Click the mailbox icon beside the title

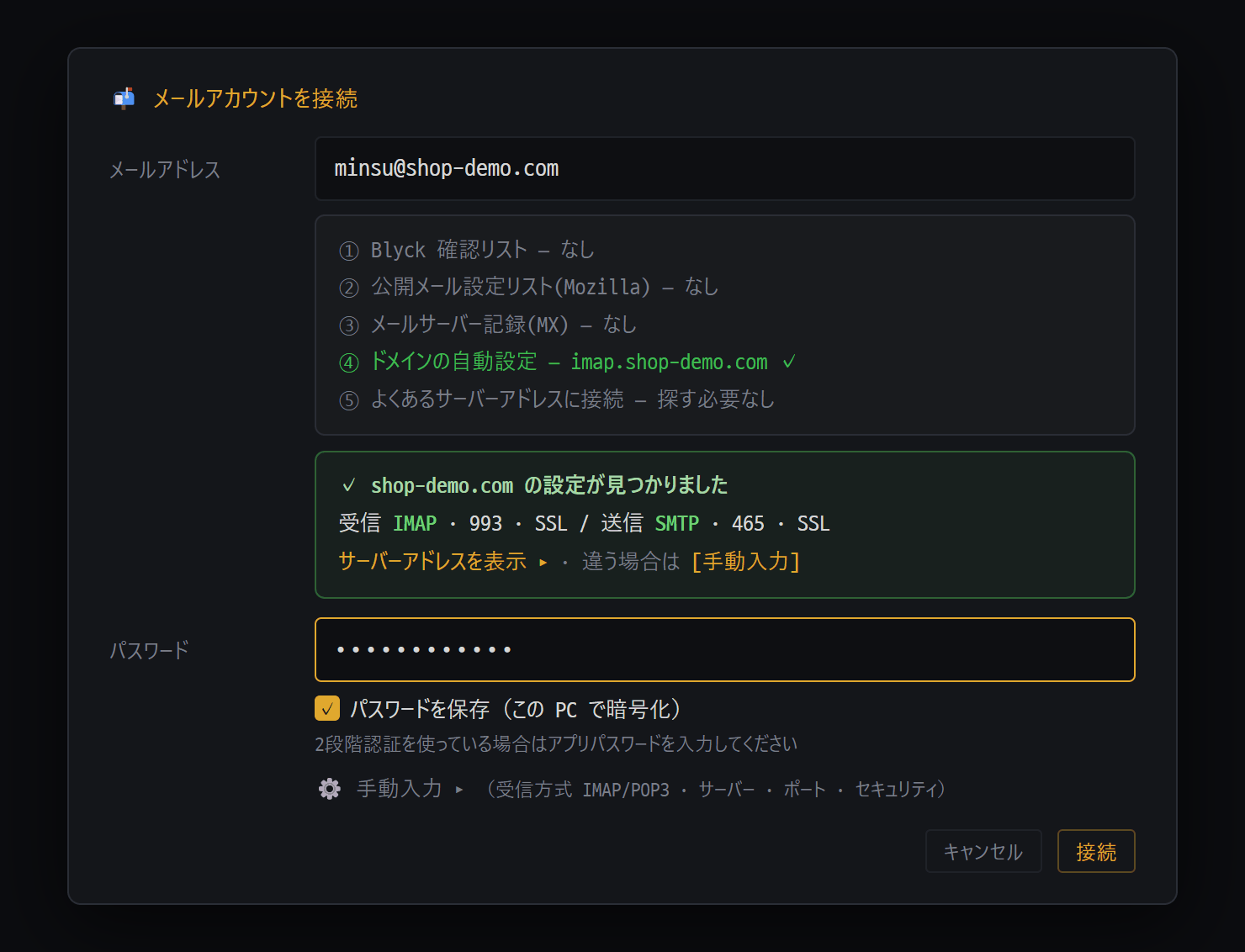(124, 98)
